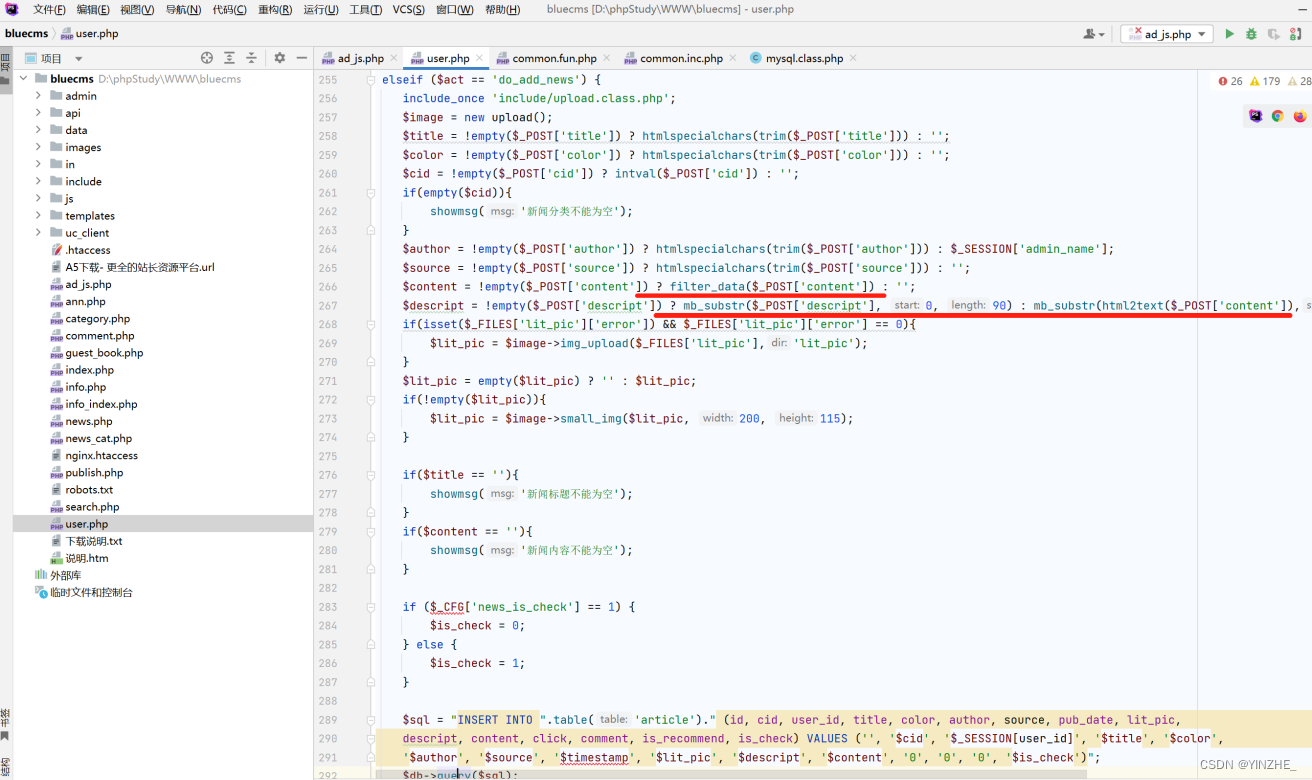The width and height of the screenshot is (1312, 780).
Task: Open the 帮助(H) menu
Action: point(502,9)
